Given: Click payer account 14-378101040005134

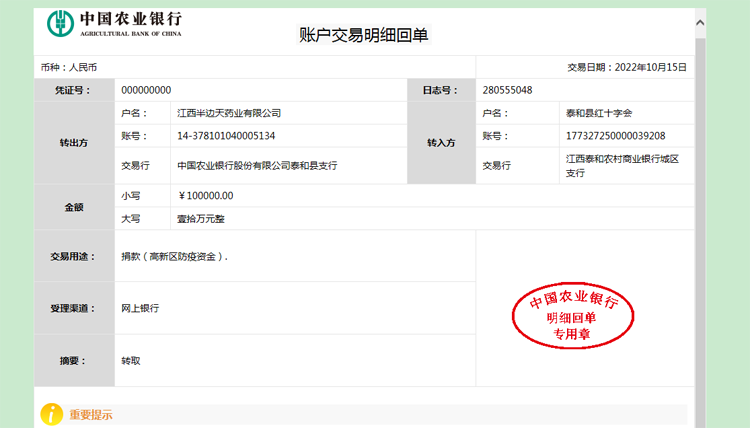Looking at the screenshot, I should click(x=226, y=136).
